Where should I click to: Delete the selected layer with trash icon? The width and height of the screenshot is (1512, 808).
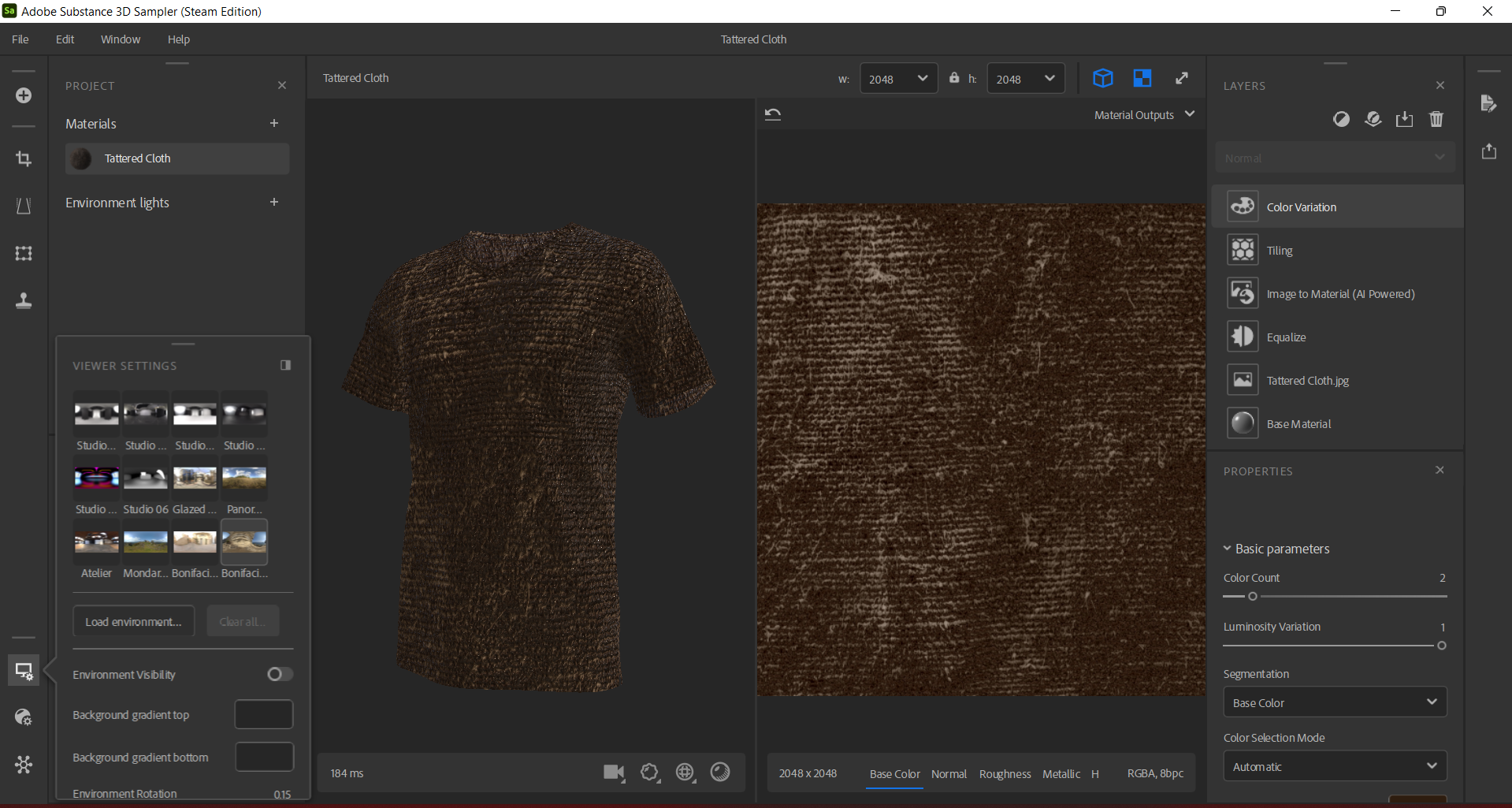pos(1436,119)
